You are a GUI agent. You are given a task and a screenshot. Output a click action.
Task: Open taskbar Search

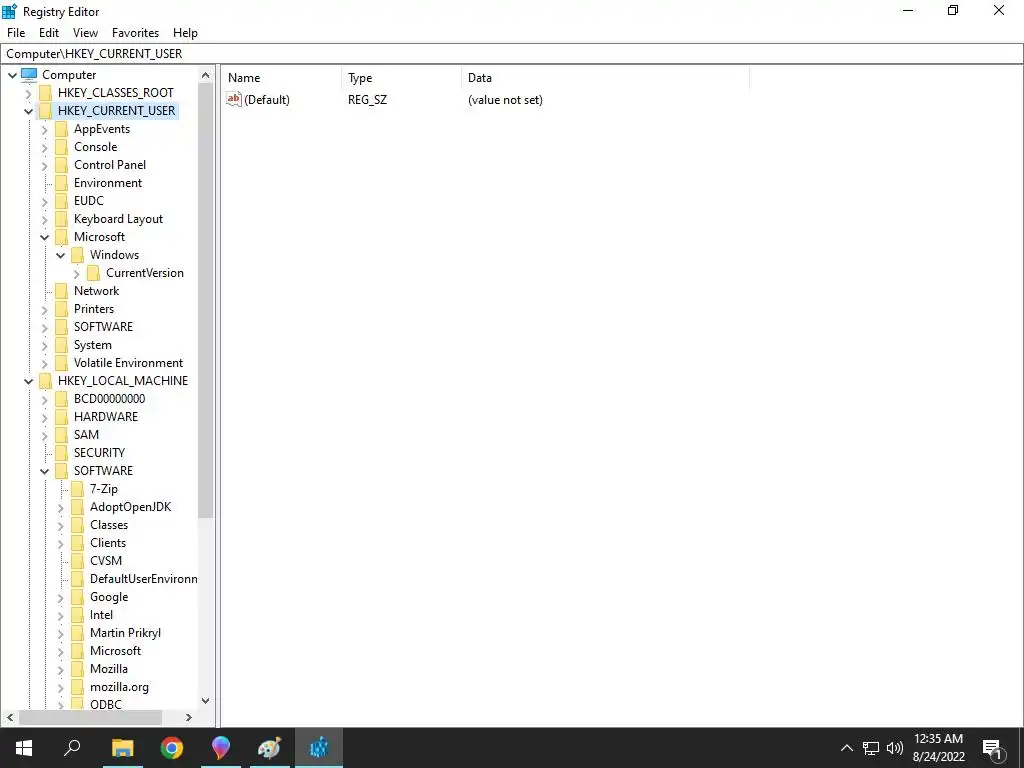coord(72,748)
